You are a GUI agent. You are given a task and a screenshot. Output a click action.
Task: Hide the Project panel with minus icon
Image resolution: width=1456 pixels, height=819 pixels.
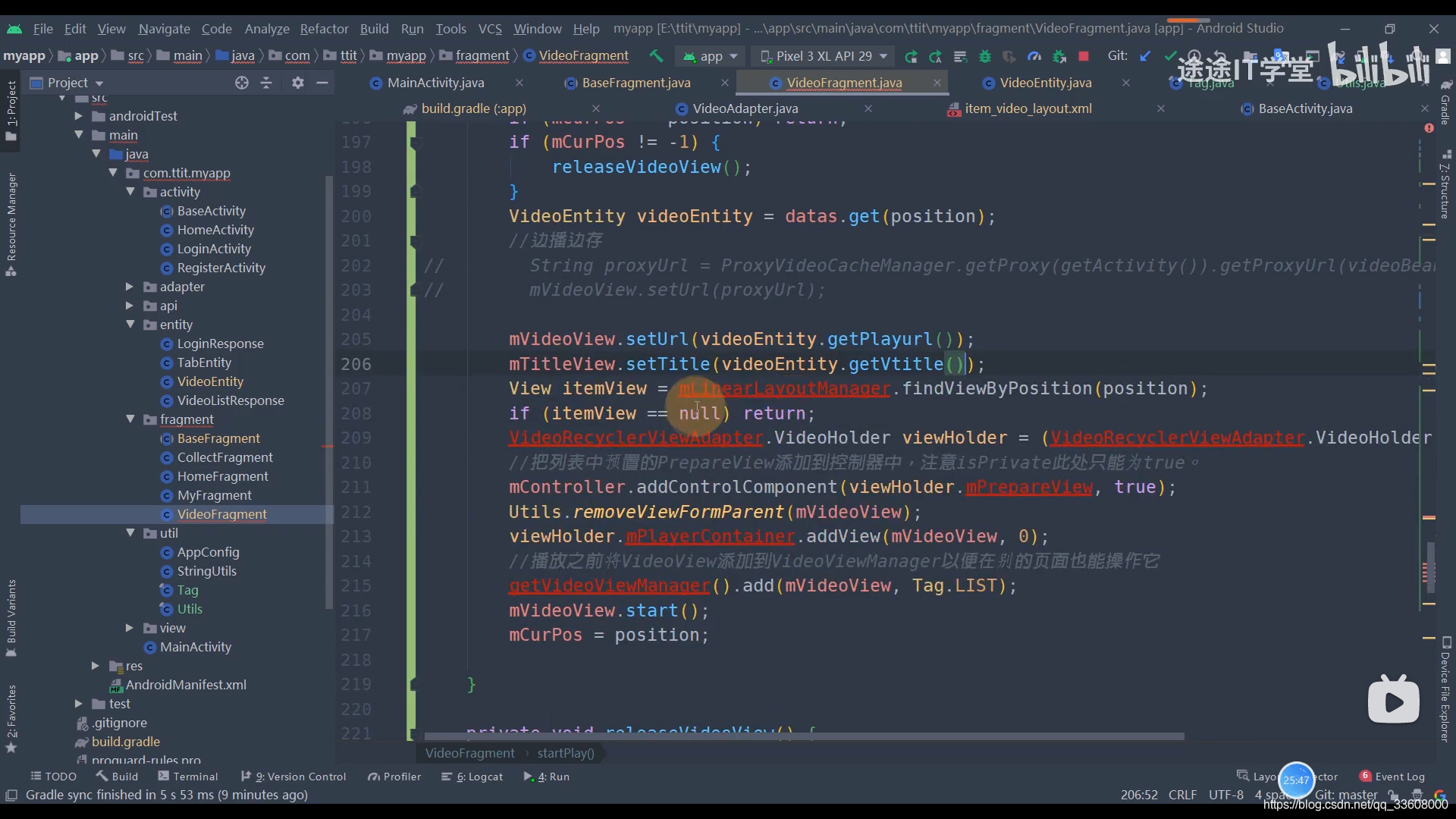322,83
